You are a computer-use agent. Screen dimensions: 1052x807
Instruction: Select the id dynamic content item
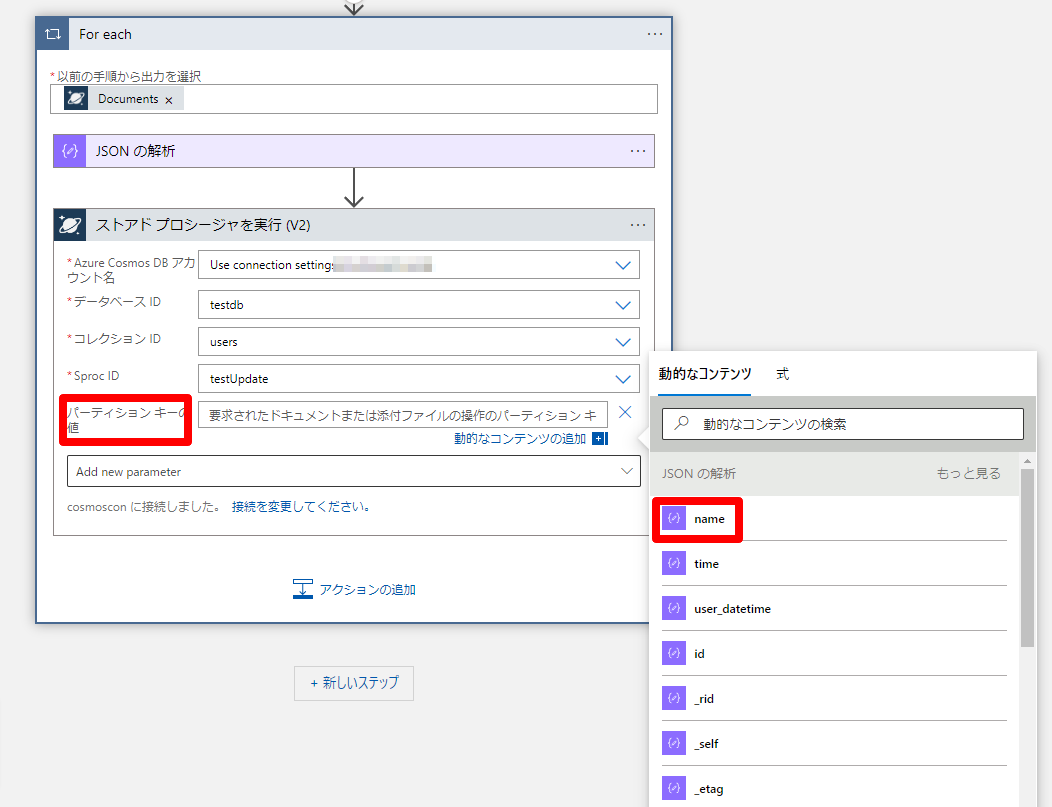[834, 653]
